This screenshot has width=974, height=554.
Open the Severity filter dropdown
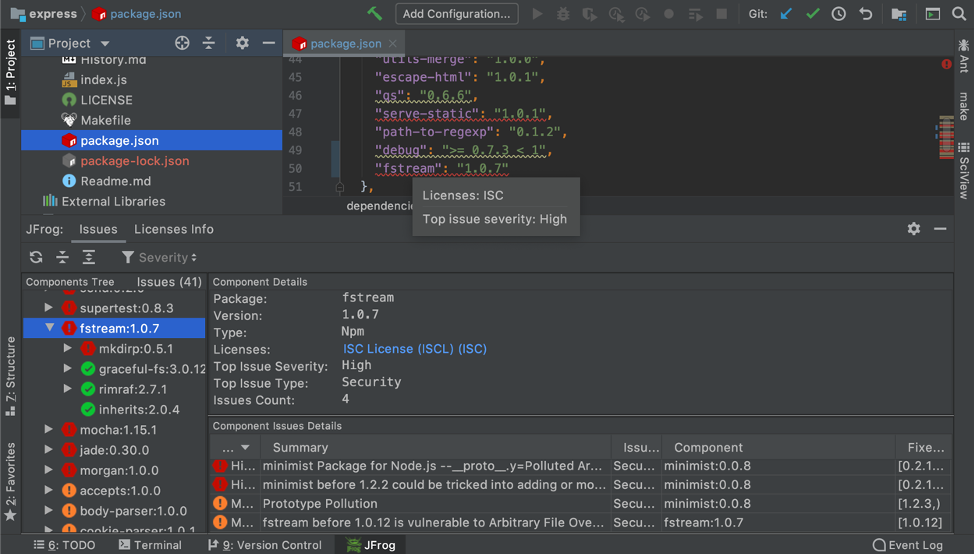click(x=160, y=257)
